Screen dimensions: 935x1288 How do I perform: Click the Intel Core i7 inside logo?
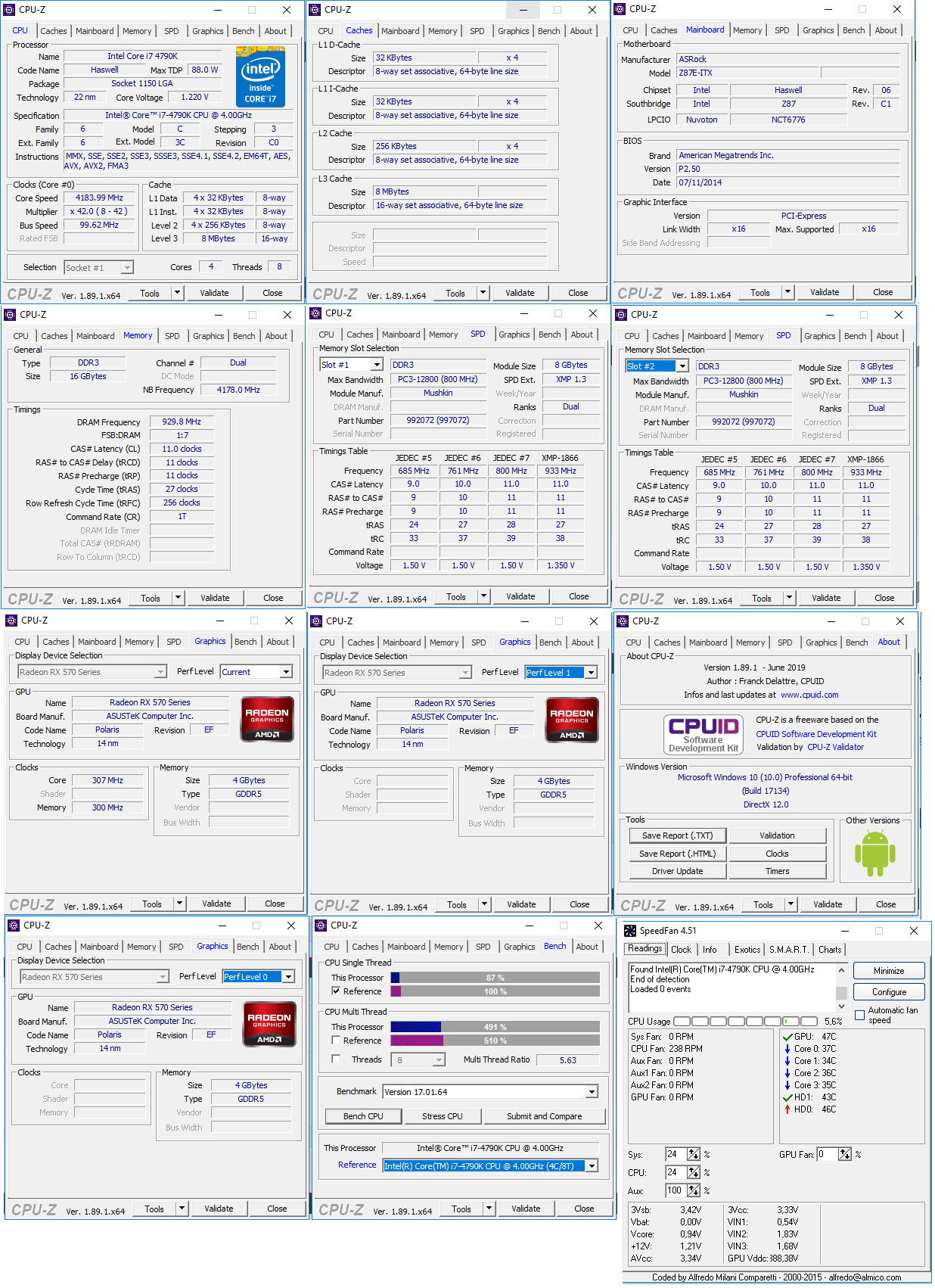(x=260, y=76)
